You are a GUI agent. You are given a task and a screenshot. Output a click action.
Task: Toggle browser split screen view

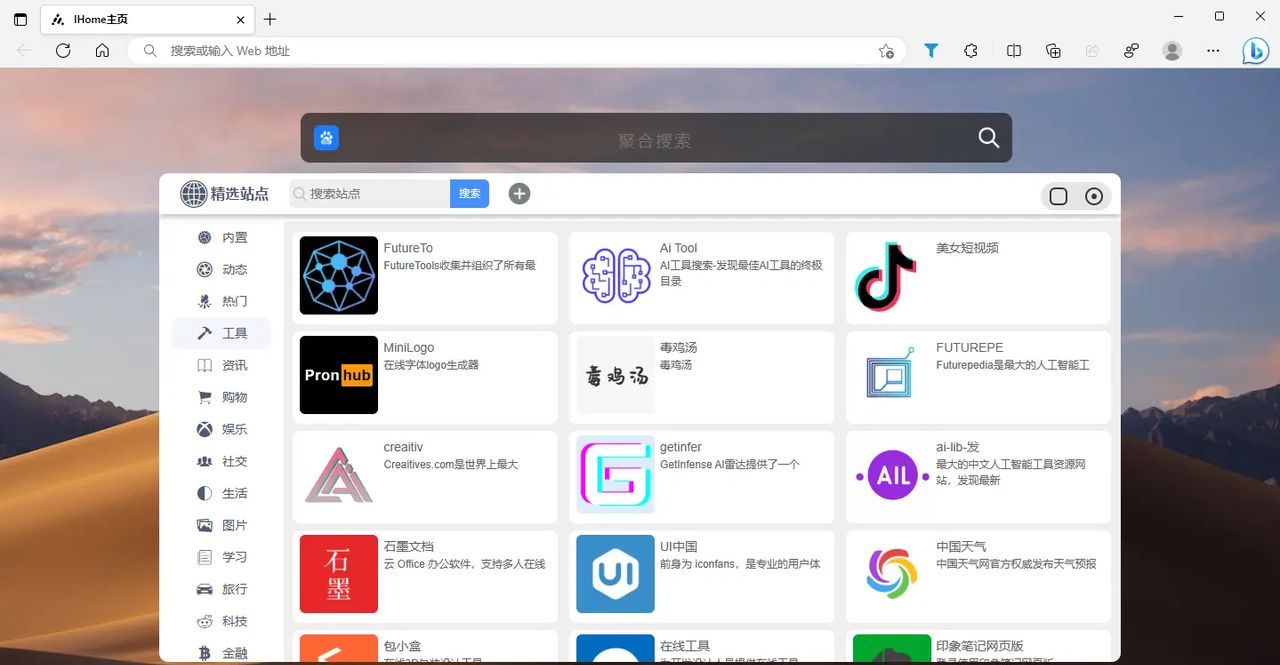tap(1014, 50)
